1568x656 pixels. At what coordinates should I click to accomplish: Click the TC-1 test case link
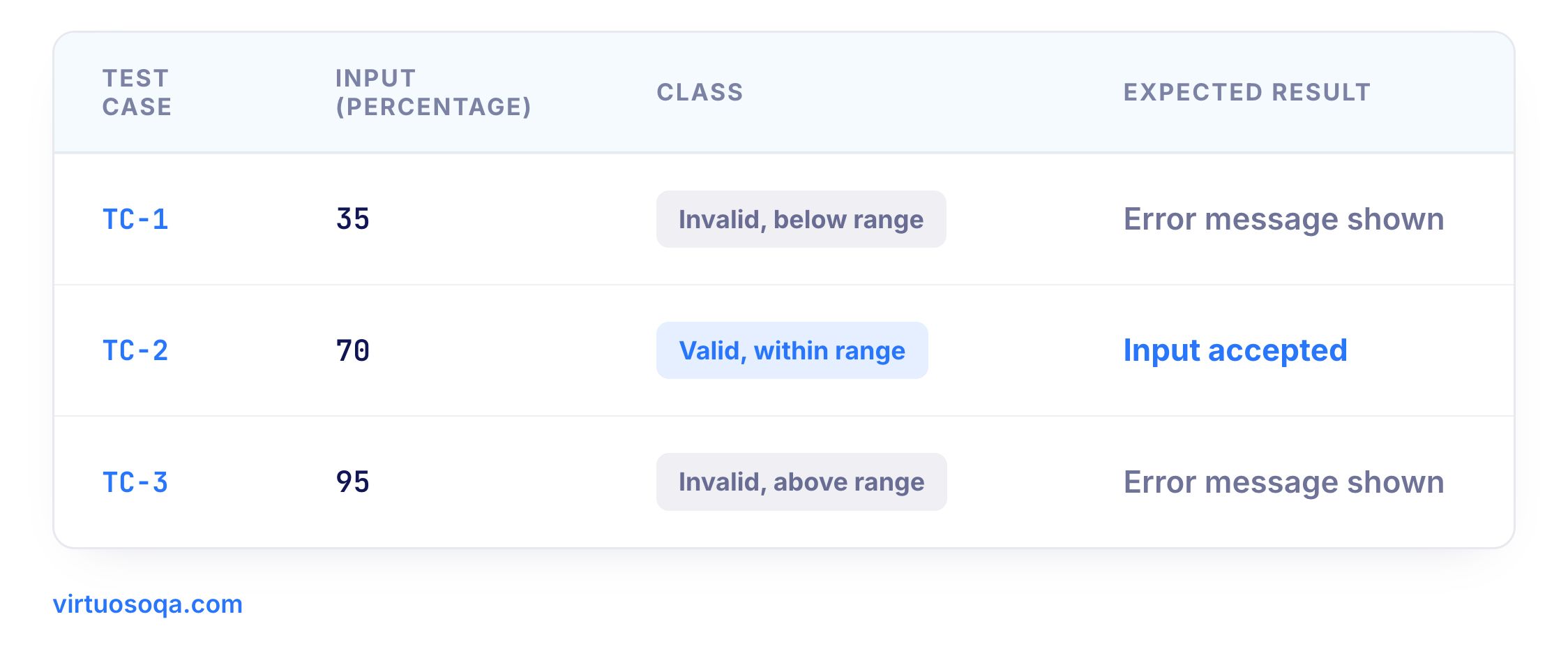135,219
